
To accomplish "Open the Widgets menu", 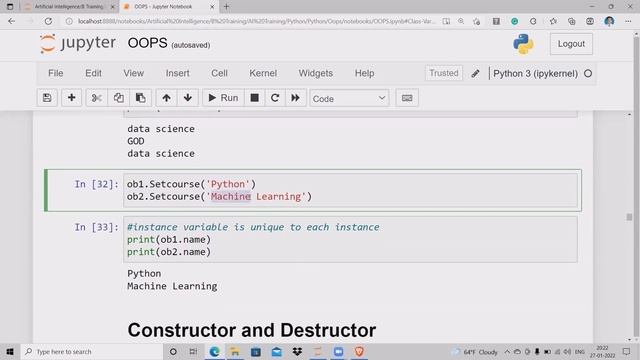I will 316,73.
